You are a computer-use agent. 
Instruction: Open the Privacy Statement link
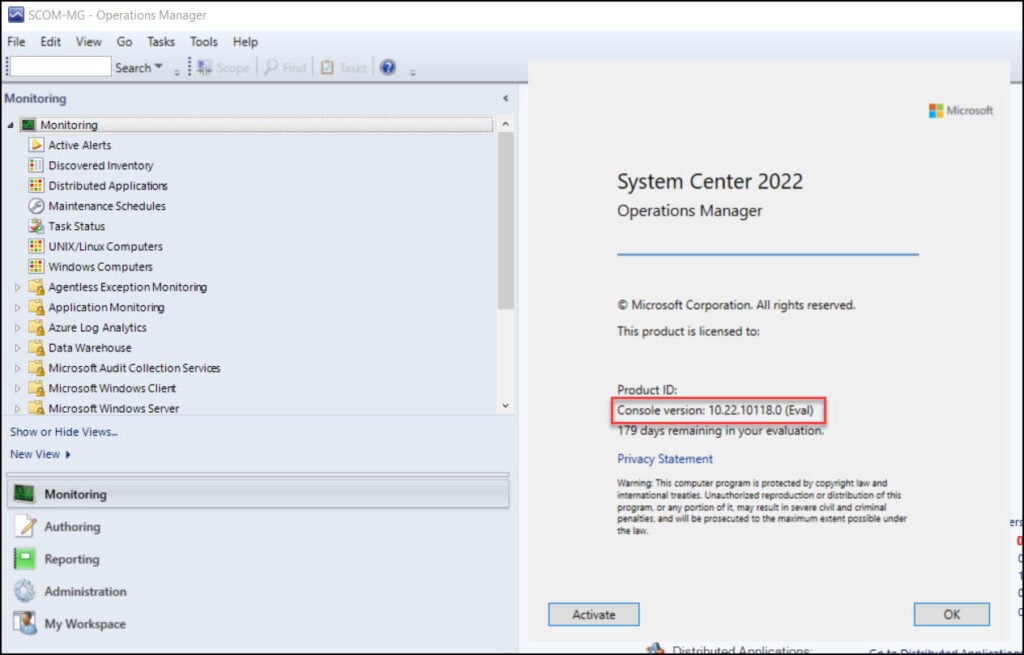click(665, 459)
